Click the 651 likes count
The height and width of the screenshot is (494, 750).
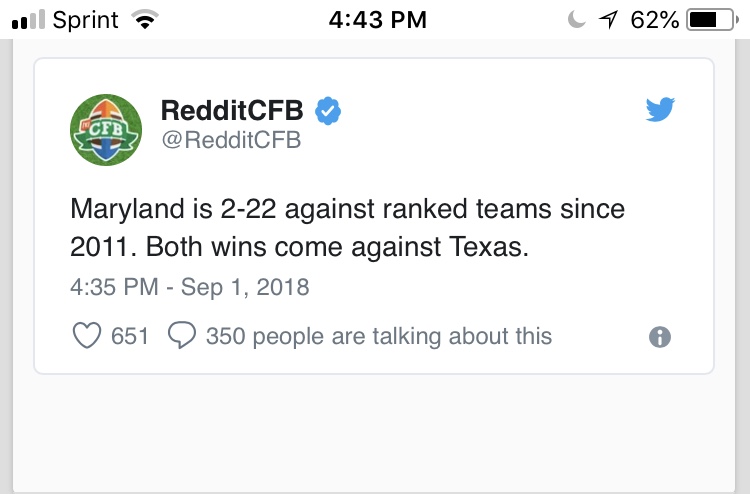click(x=130, y=336)
